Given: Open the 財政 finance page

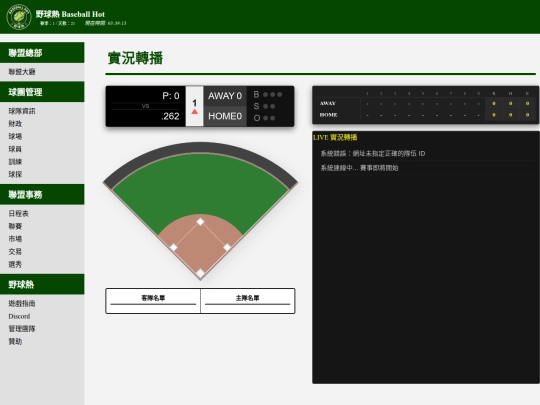Looking at the screenshot, I should point(15,124).
